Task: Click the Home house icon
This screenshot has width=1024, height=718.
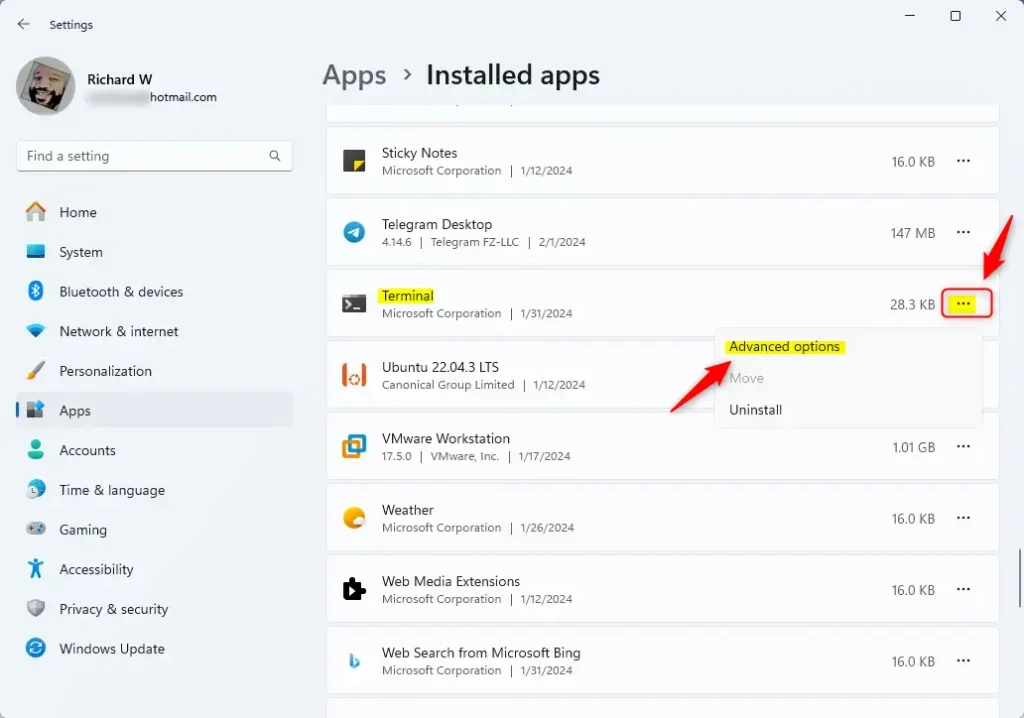Action: click(x=36, y=212)
